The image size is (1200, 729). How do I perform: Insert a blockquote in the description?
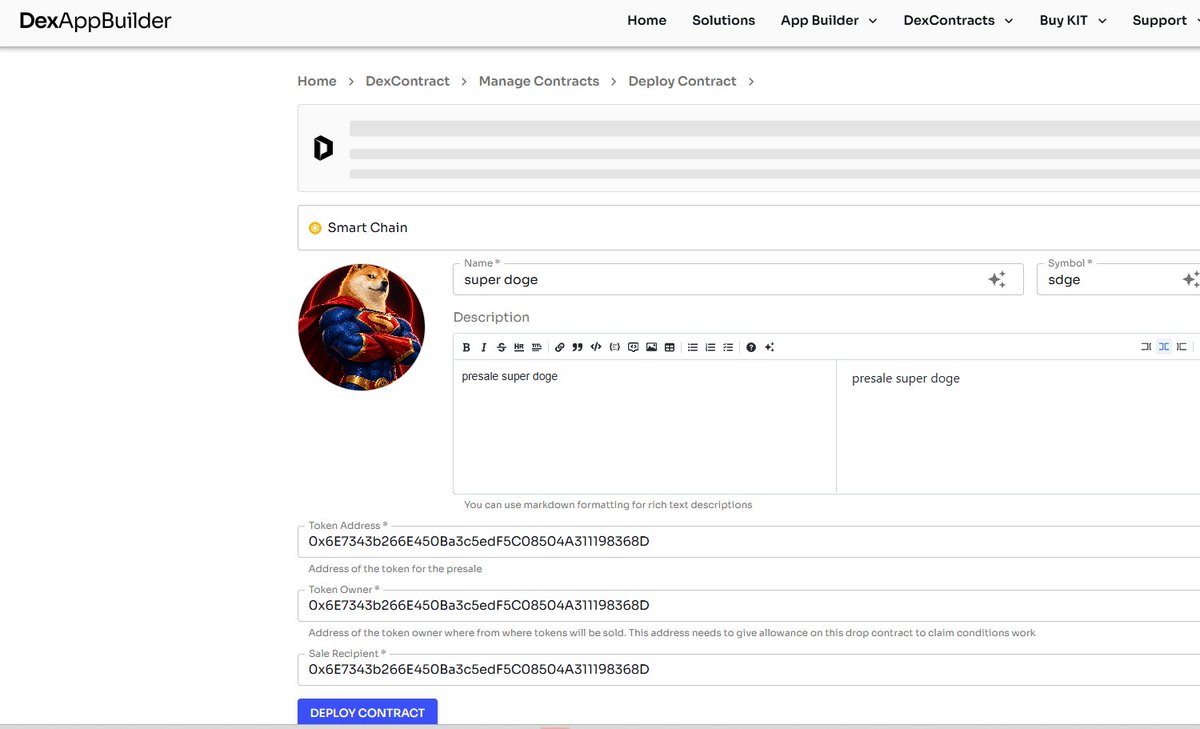(x=578, y=347)
